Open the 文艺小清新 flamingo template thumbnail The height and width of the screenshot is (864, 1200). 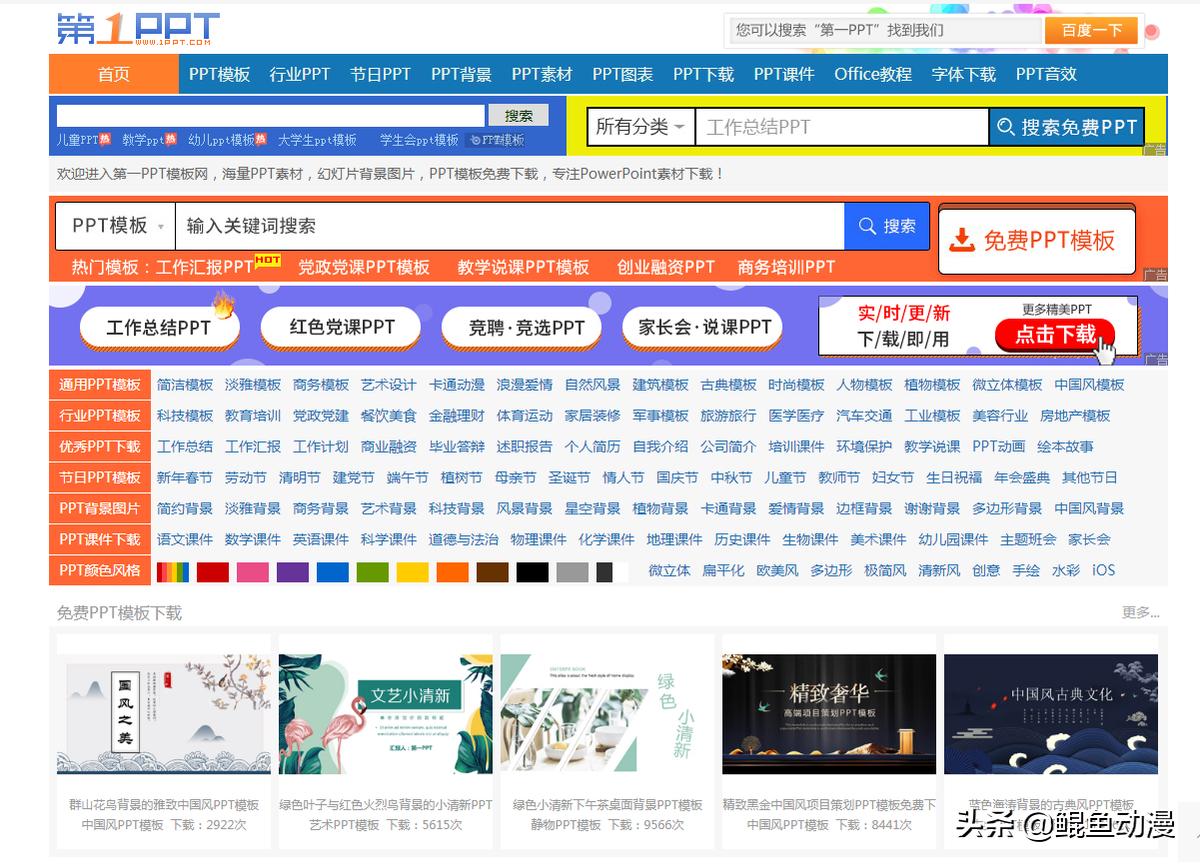tap(386, 714)
